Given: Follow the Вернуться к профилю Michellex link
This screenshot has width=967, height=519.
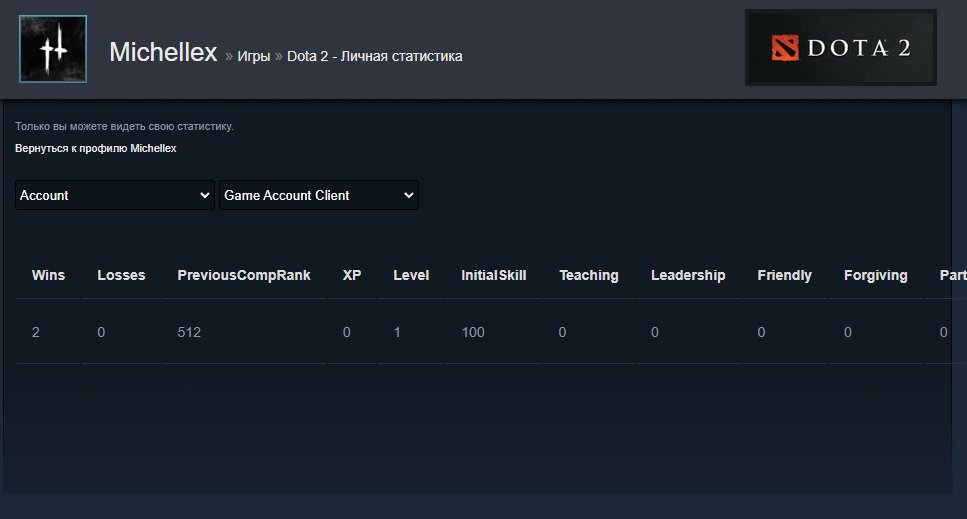Looking at the screenshot, I should point(96,148).
